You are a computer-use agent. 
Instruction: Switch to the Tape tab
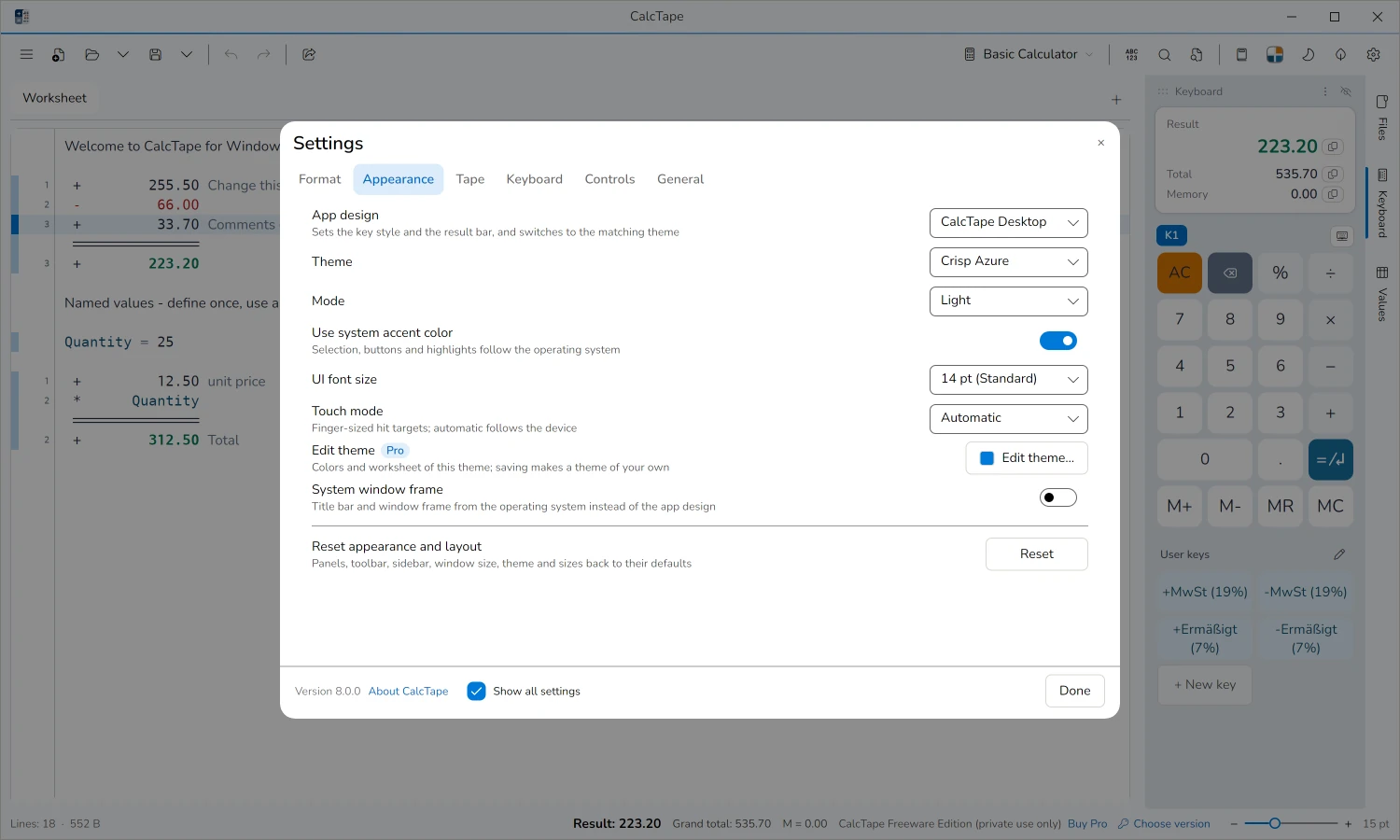pos(470,179)
